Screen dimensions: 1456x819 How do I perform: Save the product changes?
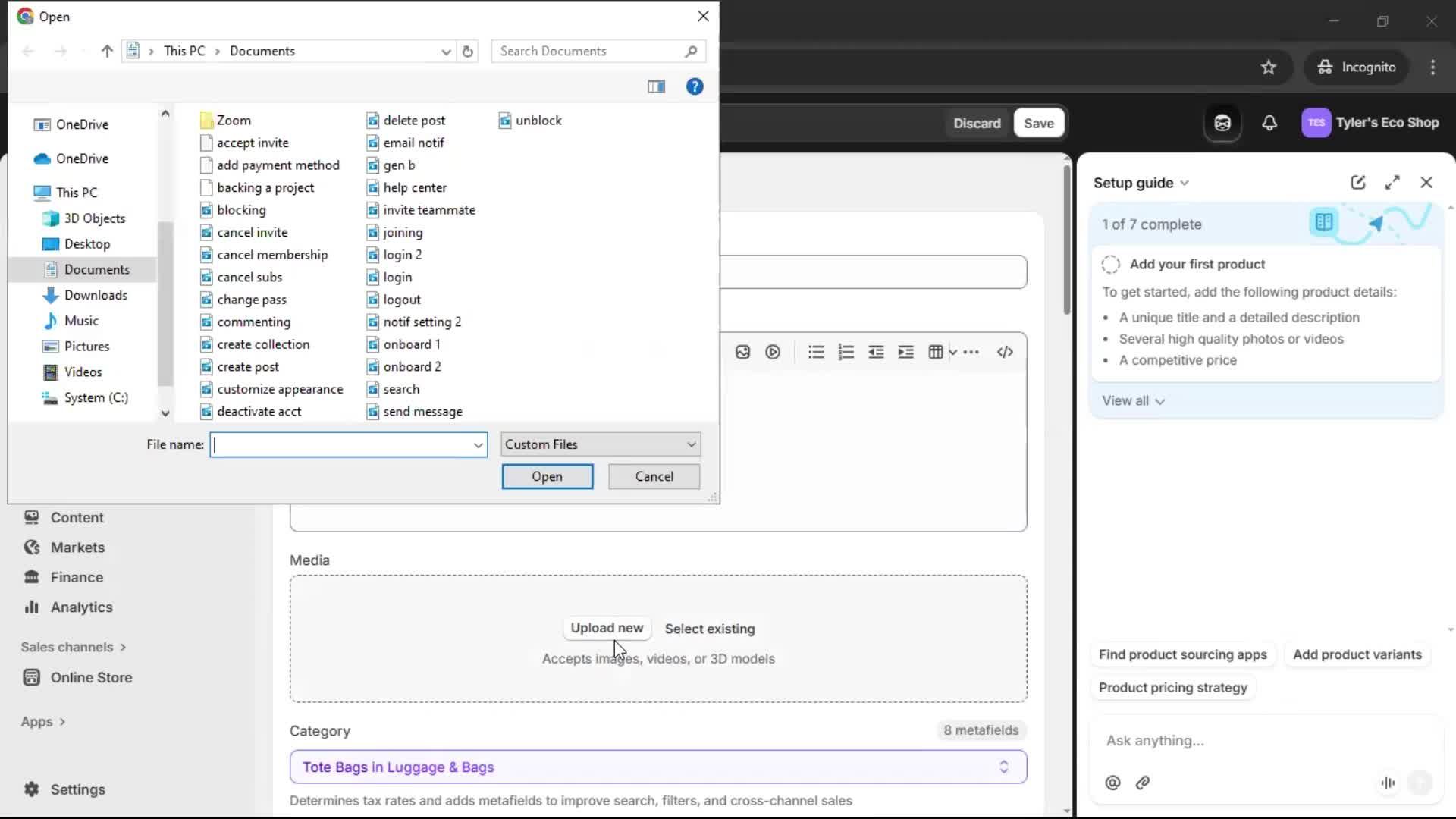(x=1038, y=123)
